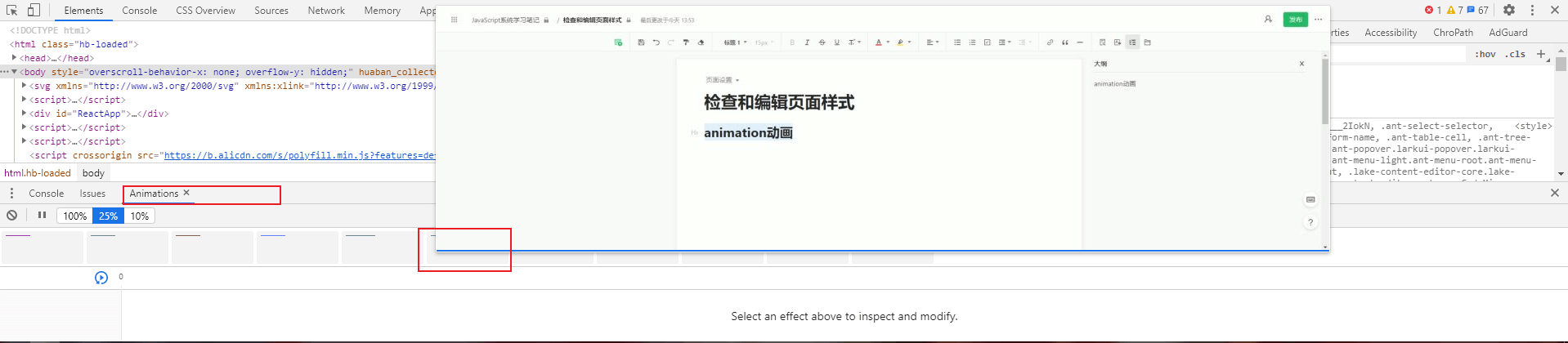Open the editor help question mark button
The width and height of the screenshot is (1568, 343).
[x=1310, y=222]
